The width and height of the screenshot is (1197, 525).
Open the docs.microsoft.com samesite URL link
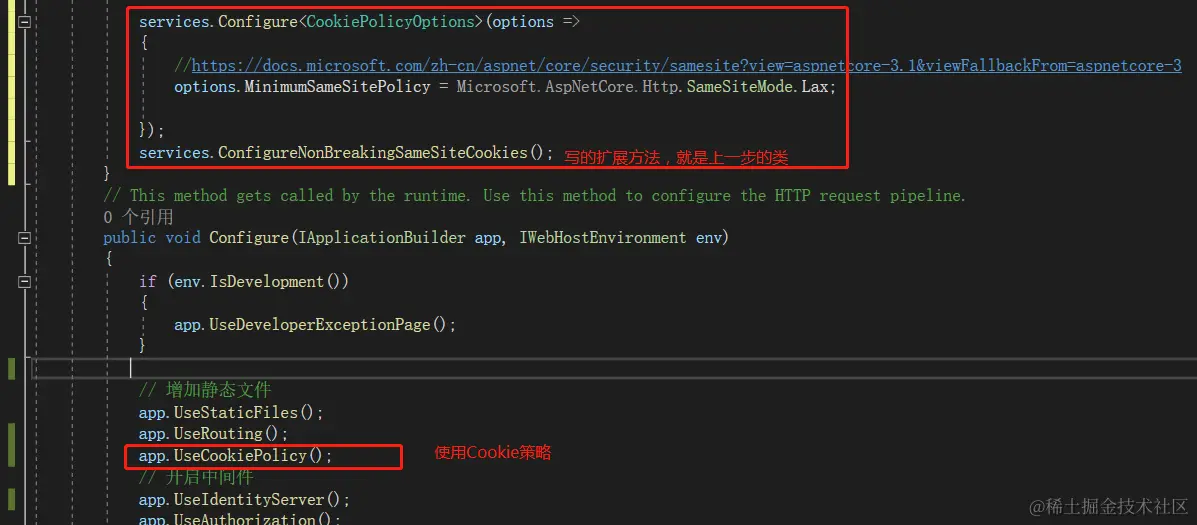(686, 66)
